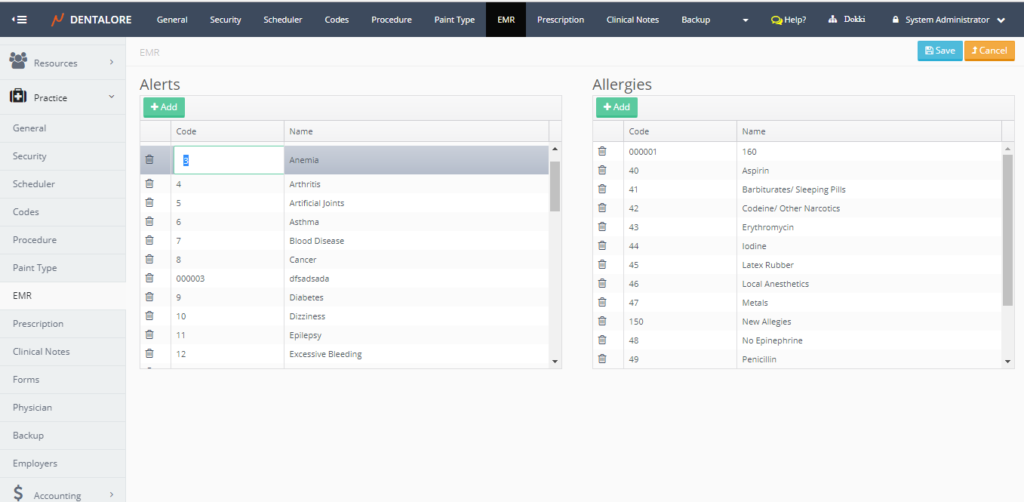Expand the Accounting sidebar section
This screenshot has width=1024, height=502.
[63, 494]
